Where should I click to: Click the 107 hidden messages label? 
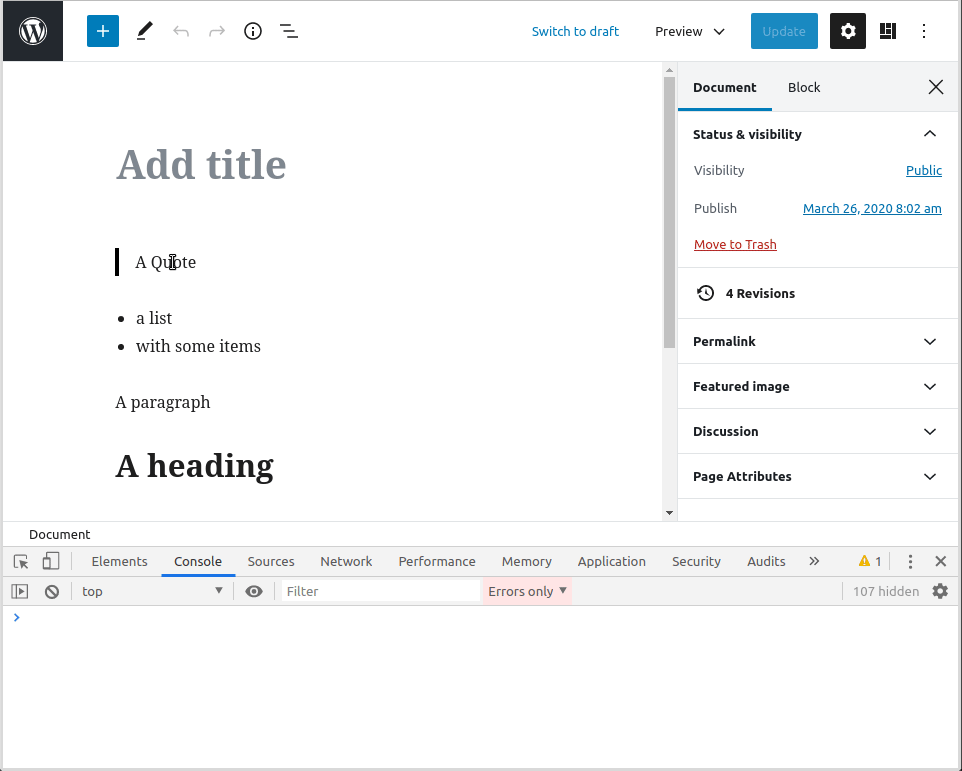pyautogui.click(x=886, y=591)
